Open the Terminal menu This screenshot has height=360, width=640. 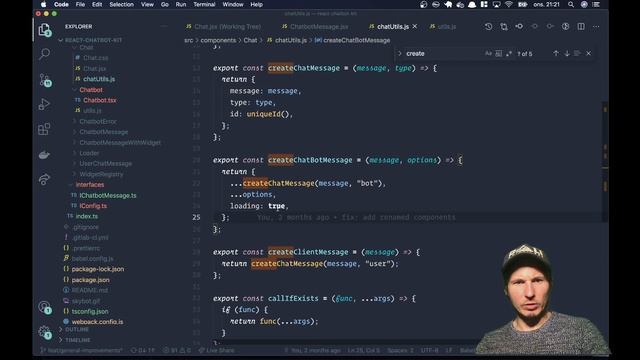(204, 4)
